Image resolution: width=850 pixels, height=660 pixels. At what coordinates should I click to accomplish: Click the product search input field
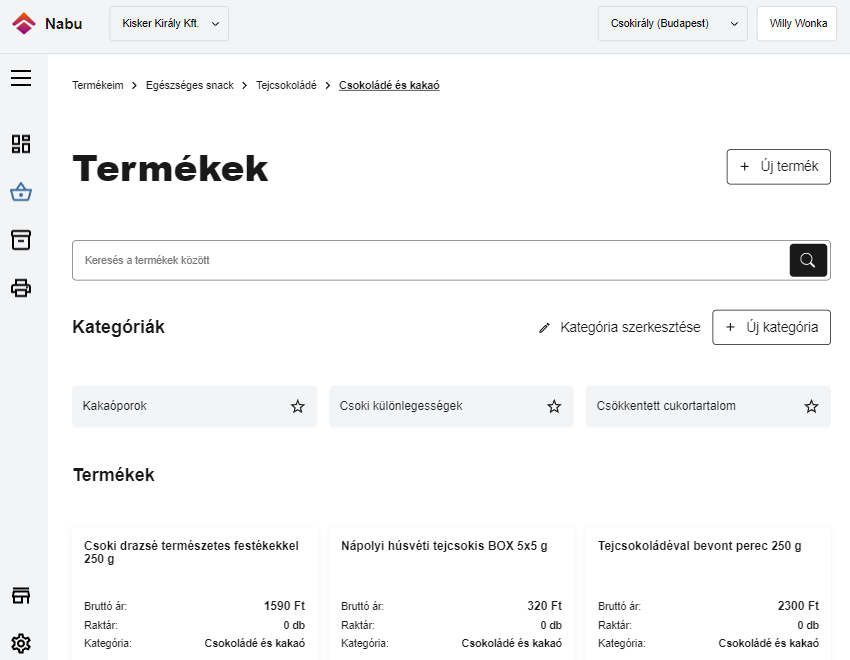(x=400, y=260)
